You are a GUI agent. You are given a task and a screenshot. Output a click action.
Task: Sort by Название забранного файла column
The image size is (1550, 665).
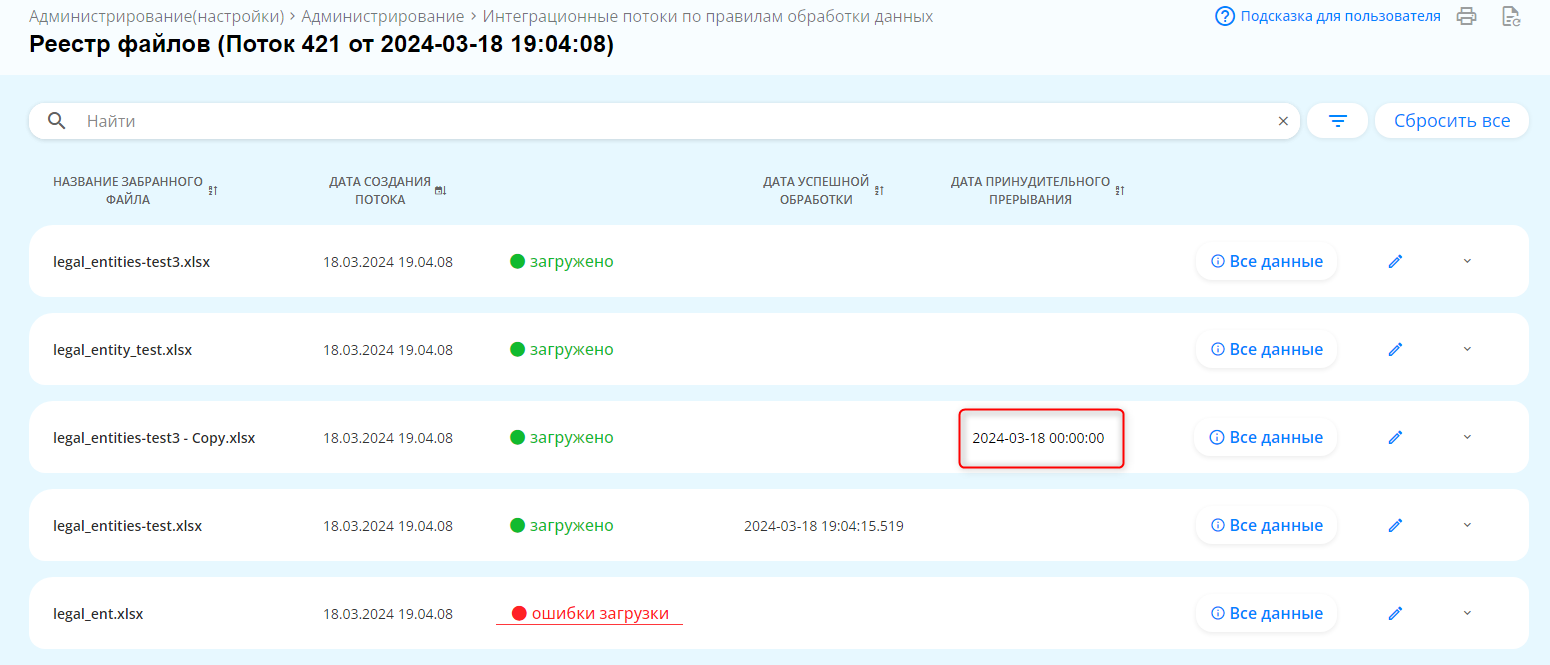tap(213, 190)
